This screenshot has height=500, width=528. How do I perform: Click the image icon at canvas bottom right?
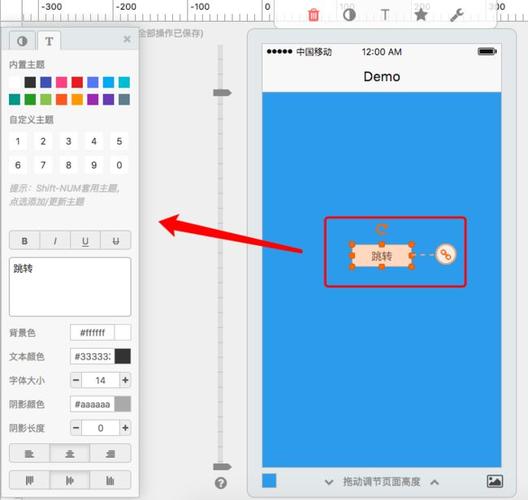coord(495,481)
